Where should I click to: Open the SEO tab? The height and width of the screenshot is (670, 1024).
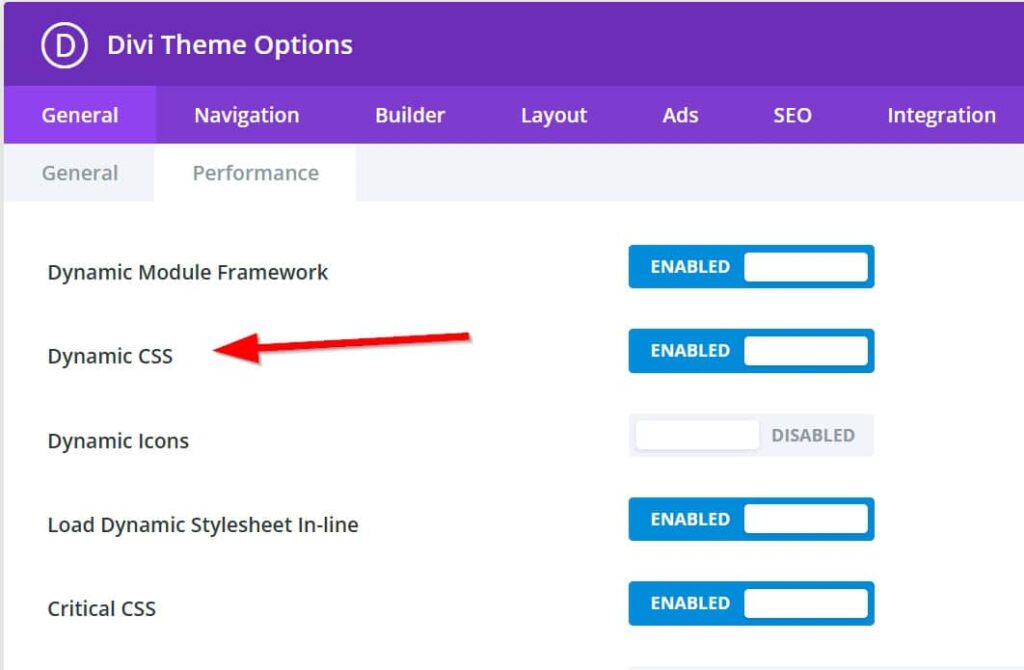pyautogui.click(x=792, y=115)
